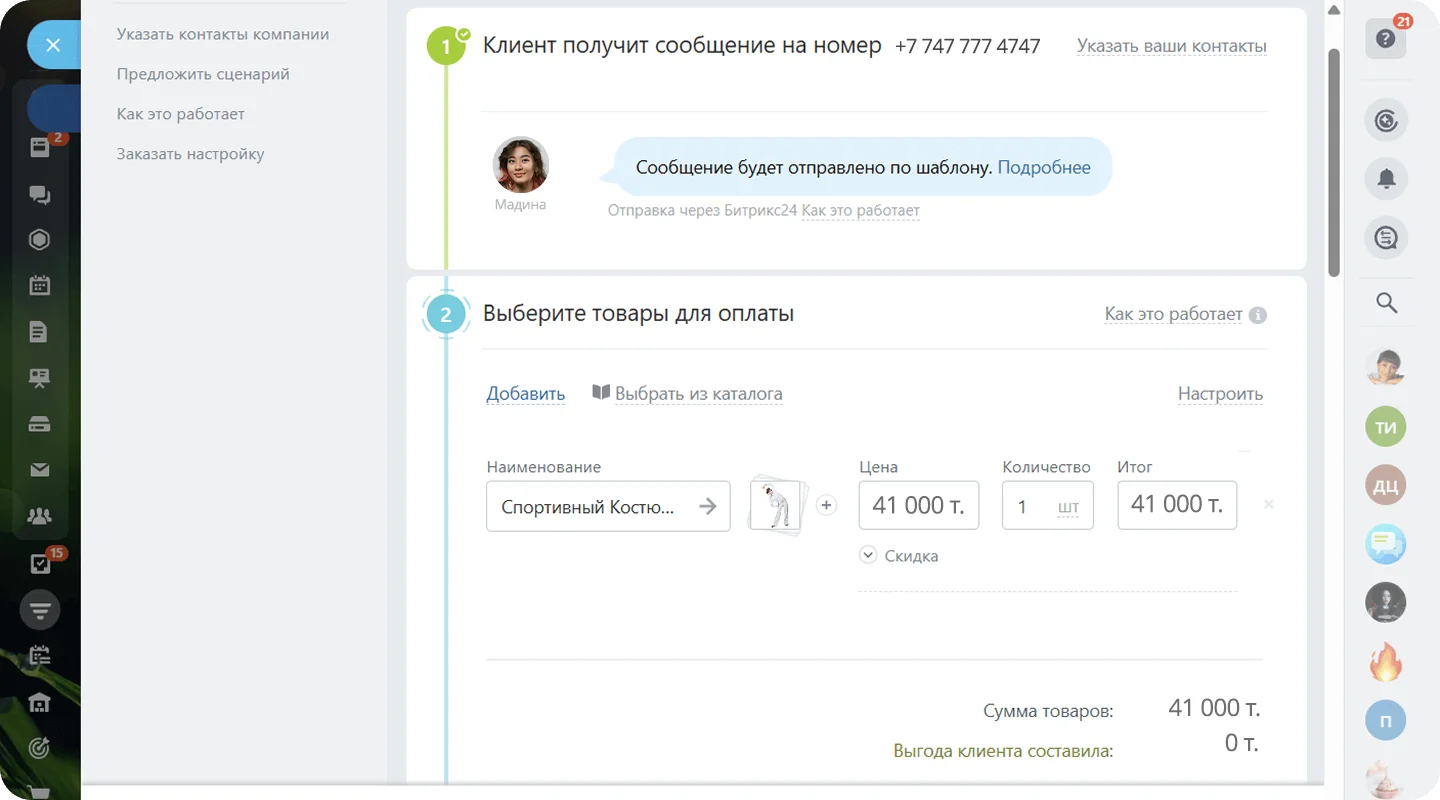This screenshot has width=1440, height=800.
Task: Open the mail envelope icon in left sidebar
Action: 40,470
